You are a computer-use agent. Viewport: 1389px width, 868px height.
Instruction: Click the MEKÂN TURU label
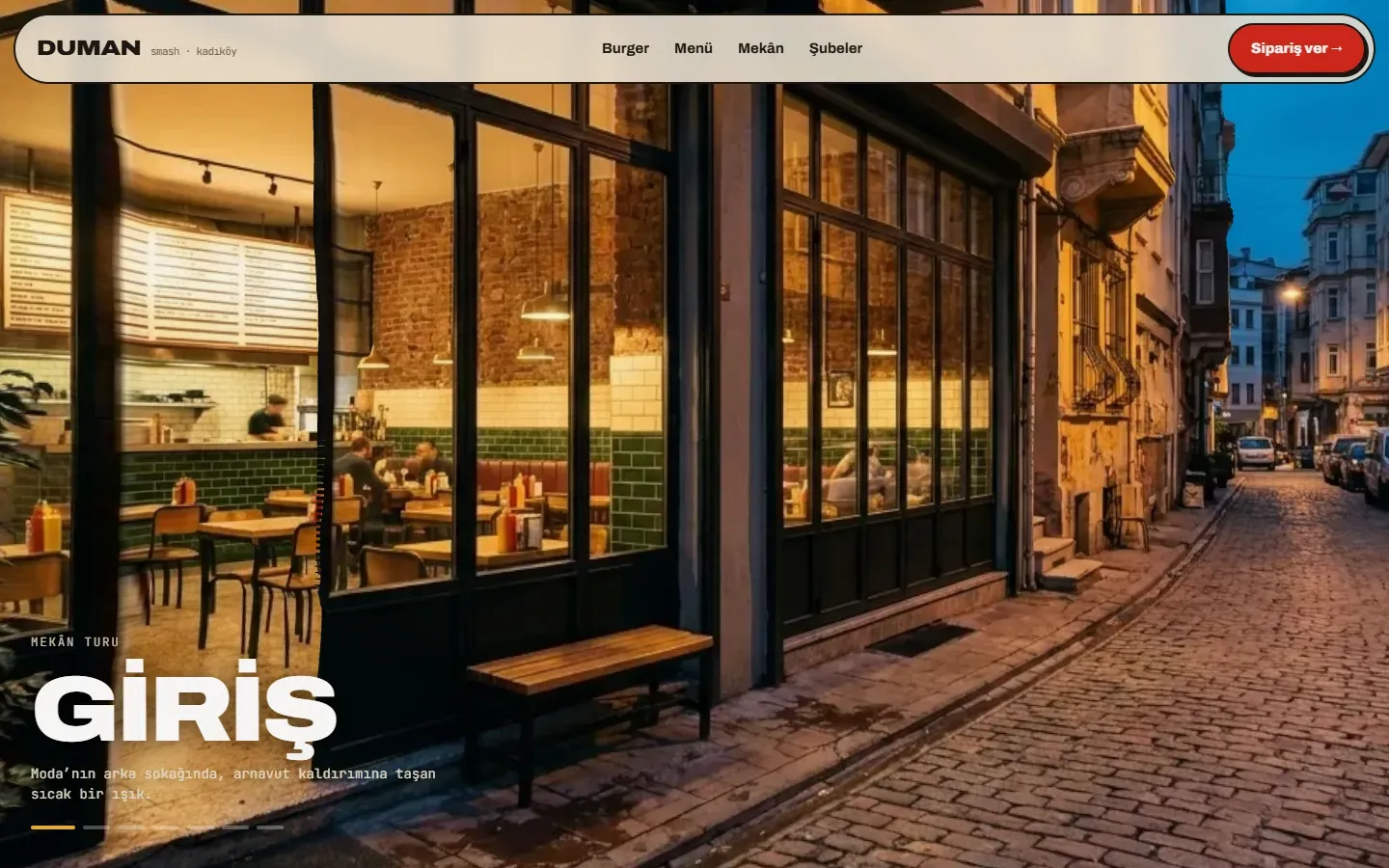75,641
